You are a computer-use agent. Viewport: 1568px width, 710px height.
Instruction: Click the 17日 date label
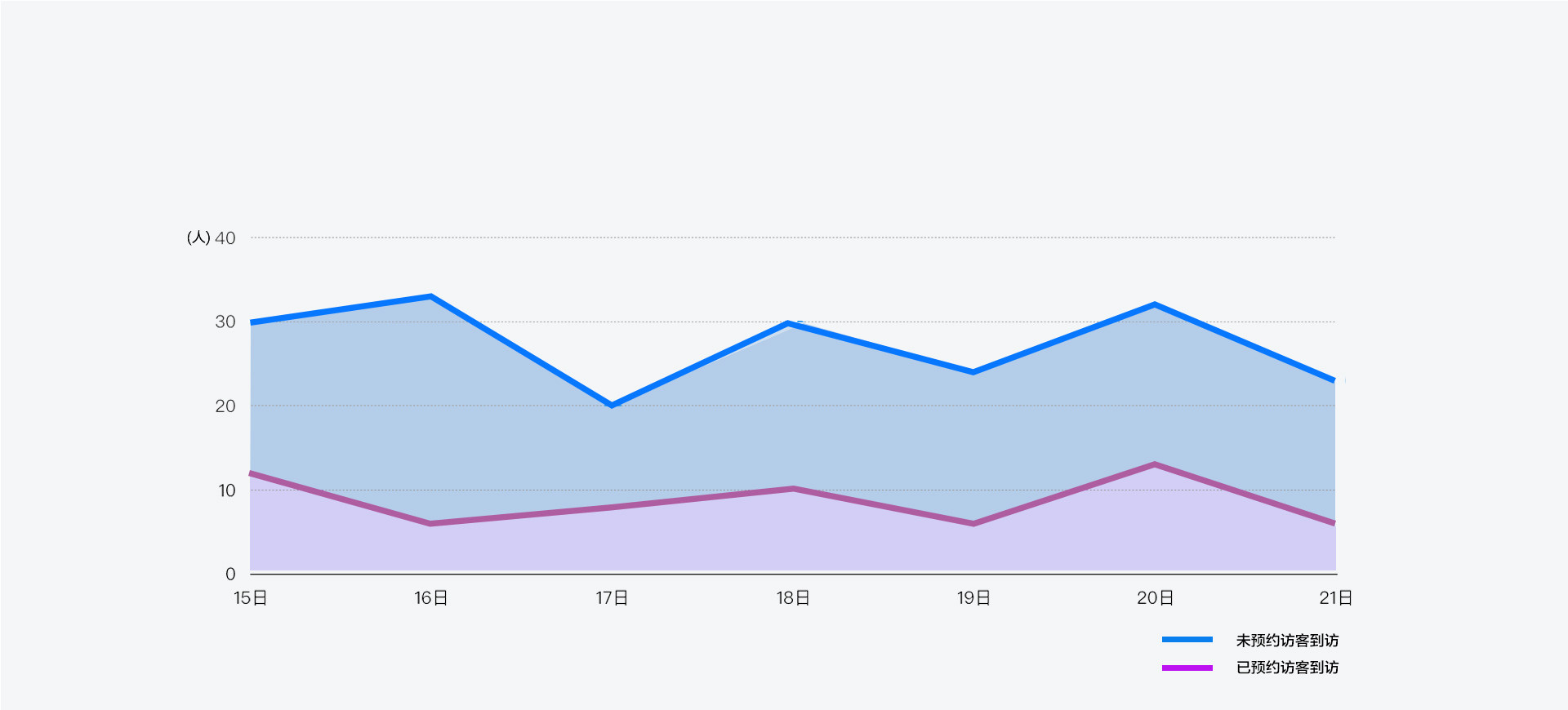[x=612, y=598]
